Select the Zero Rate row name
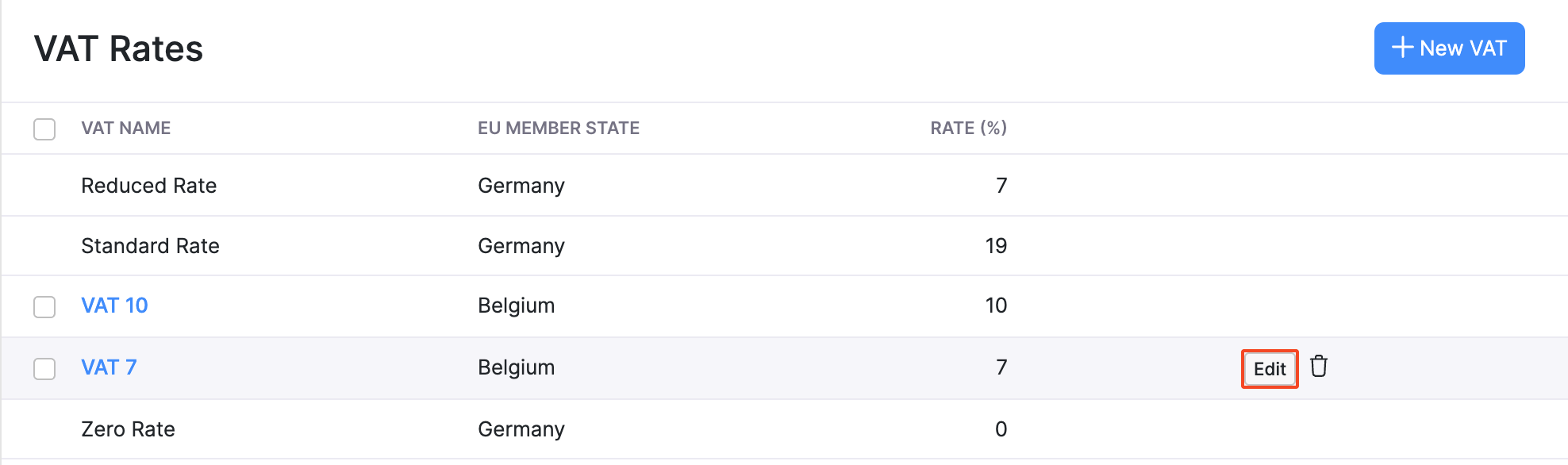 tap(128, 429)
